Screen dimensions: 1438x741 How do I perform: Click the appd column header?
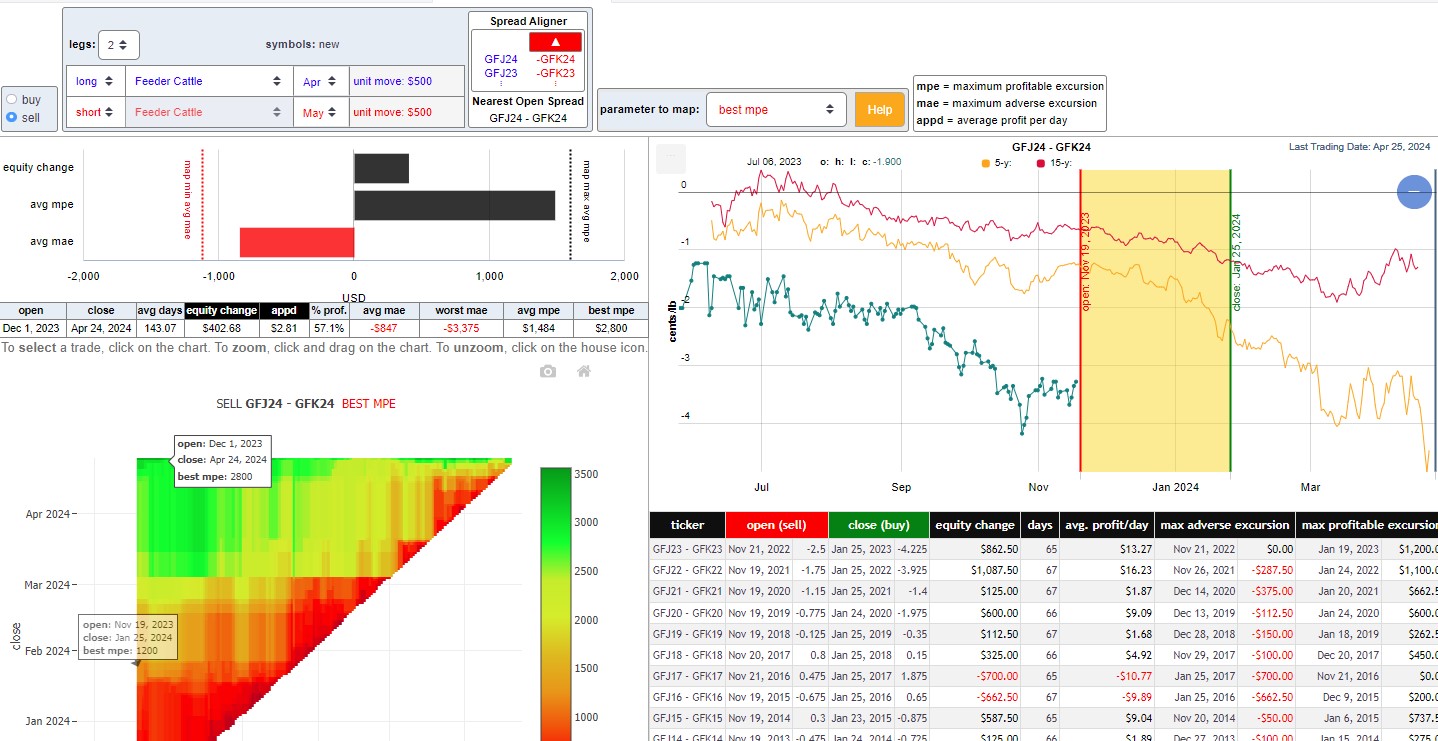coord(284,311)
